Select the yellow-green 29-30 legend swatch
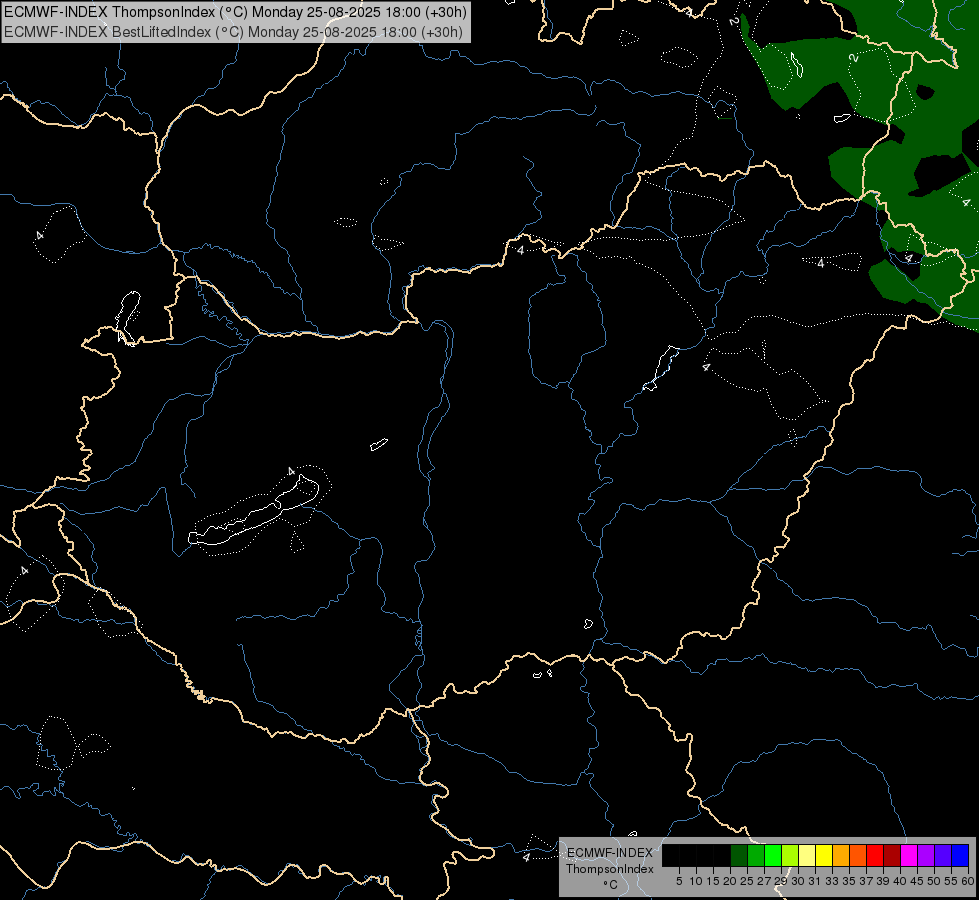979x900 pixels. pyautogui.click(x=790, y=855)
